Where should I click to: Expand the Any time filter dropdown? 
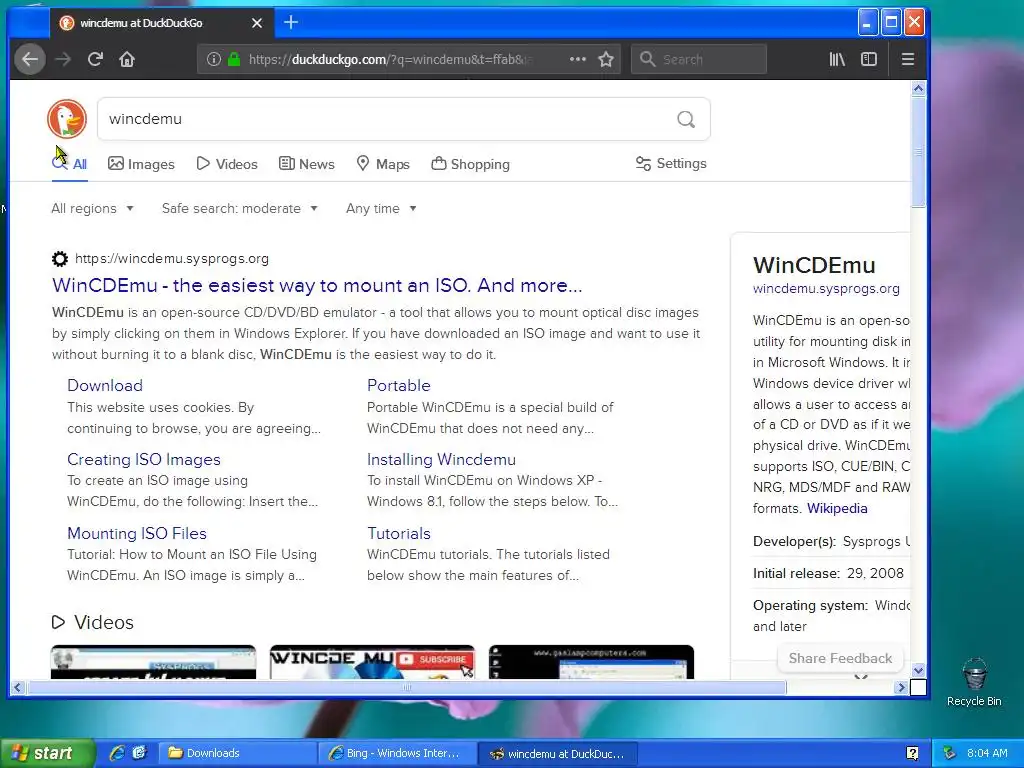(x=381, y=208)
